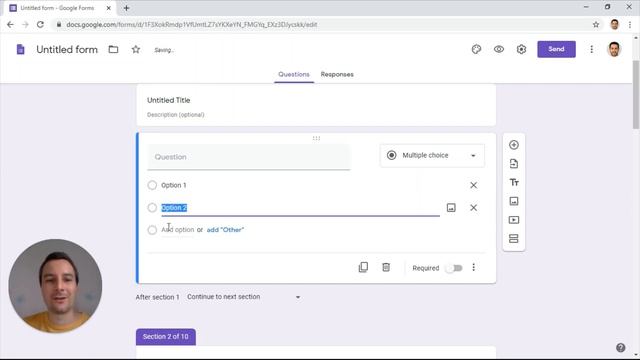The height and width of the screenshot is (360, 640).
Task: Add image to Option 2
Action: pos(451,208)
